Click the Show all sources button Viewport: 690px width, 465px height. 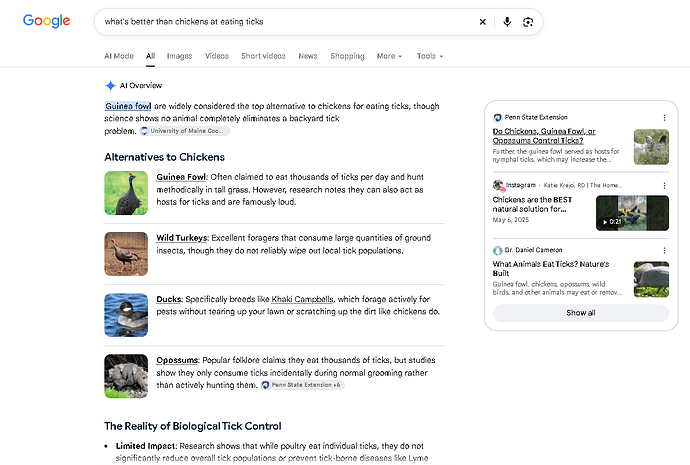coord(581,313)
